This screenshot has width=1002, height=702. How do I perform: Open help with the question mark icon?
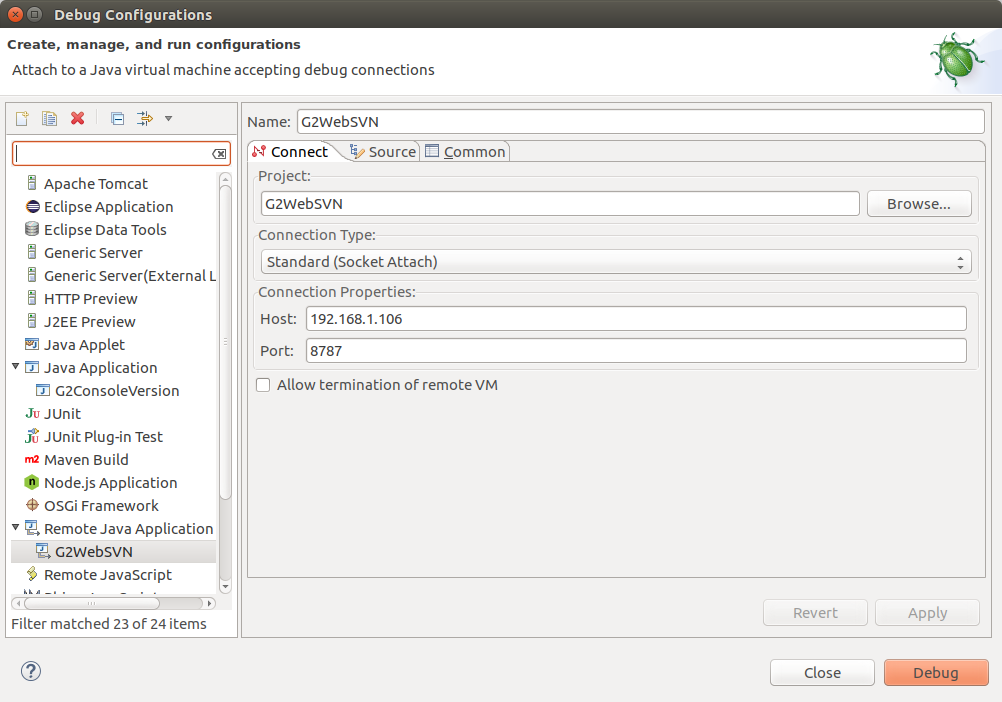coord(31,671)
